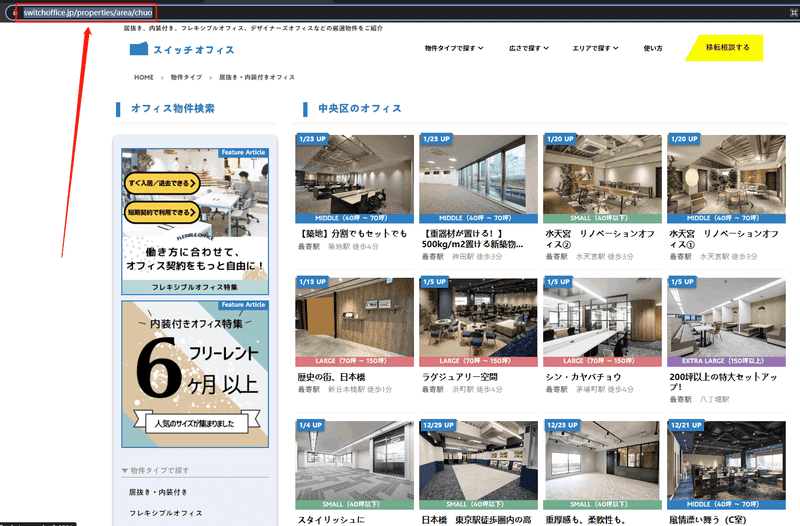Expand the エリアで探す dropdown menu
The height and width of the screenshot is (526, 800).
(595, 48)
